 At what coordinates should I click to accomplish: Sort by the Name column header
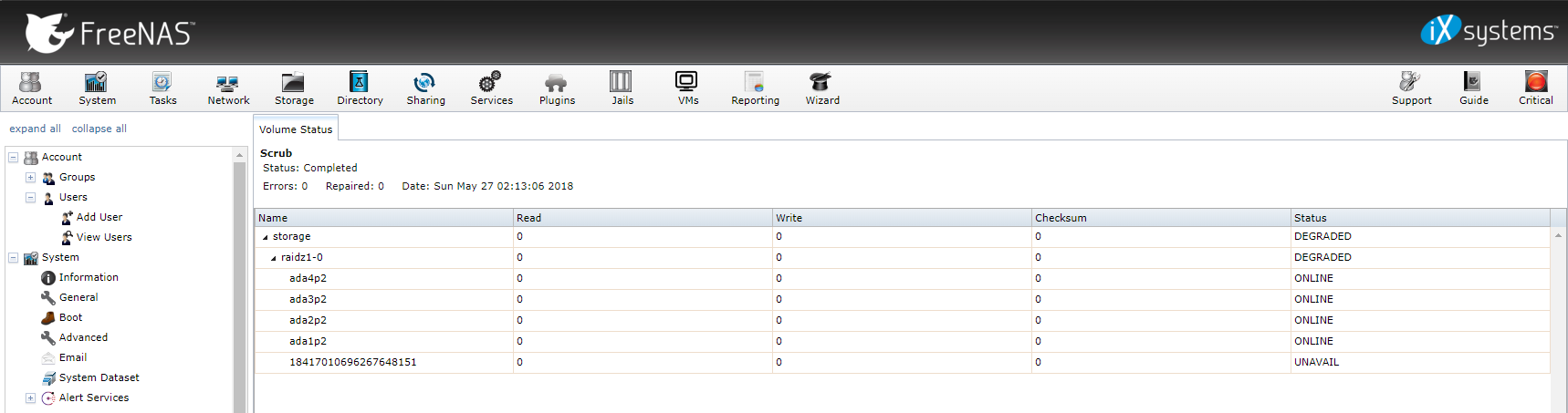tap(383, 218)
